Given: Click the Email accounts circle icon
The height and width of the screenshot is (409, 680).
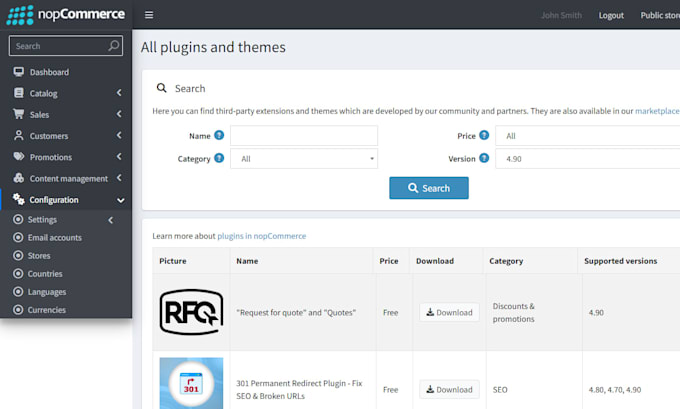Looking at the screenshot, I should 18,237.
